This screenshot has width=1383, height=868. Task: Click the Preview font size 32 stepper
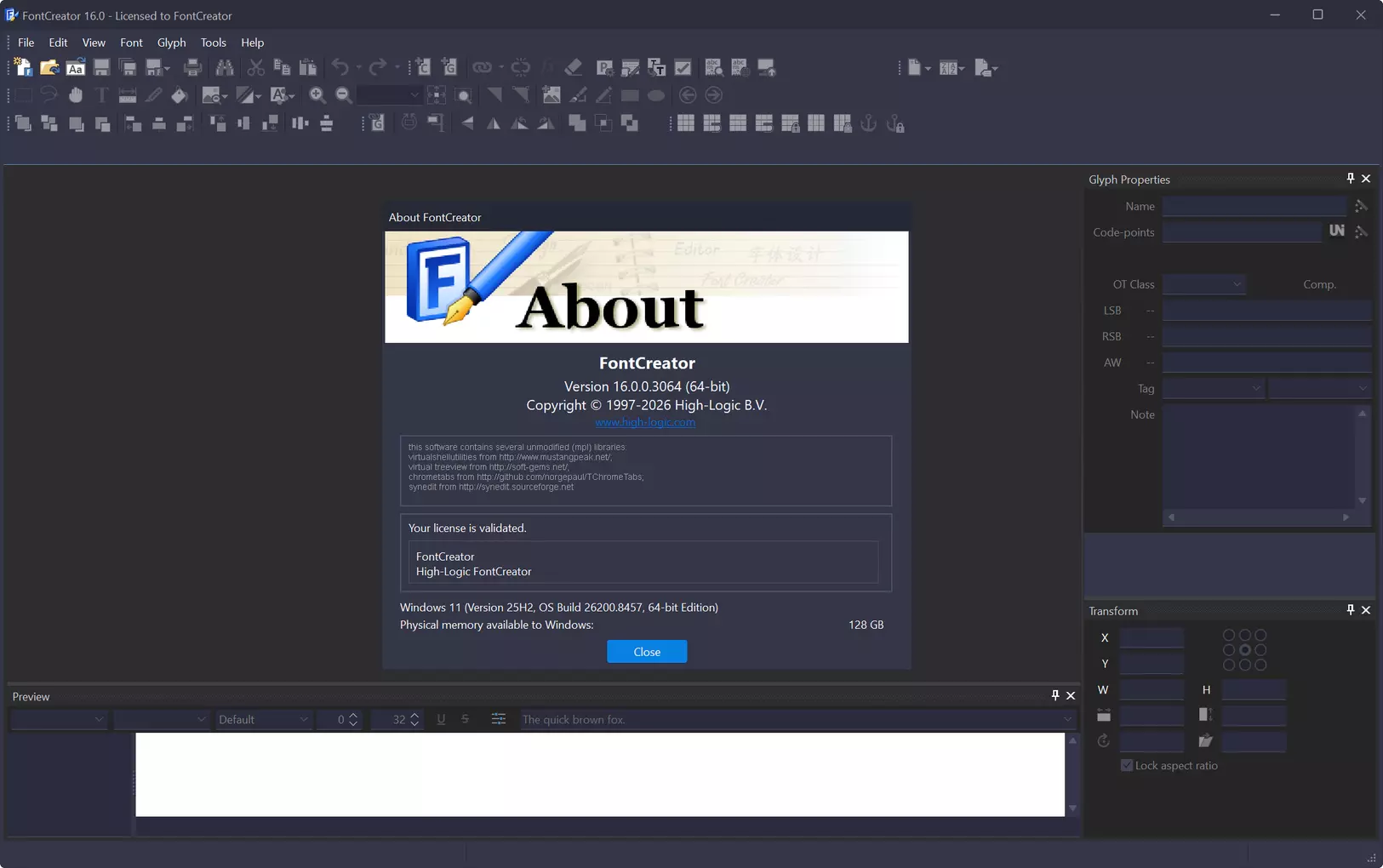coord(414,719)
